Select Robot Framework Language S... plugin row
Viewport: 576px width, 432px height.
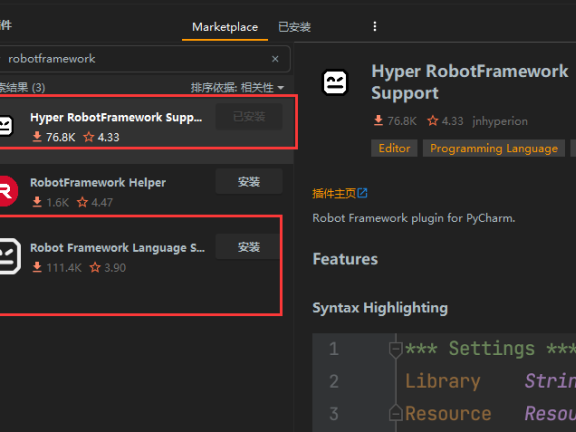coord(147,256)
